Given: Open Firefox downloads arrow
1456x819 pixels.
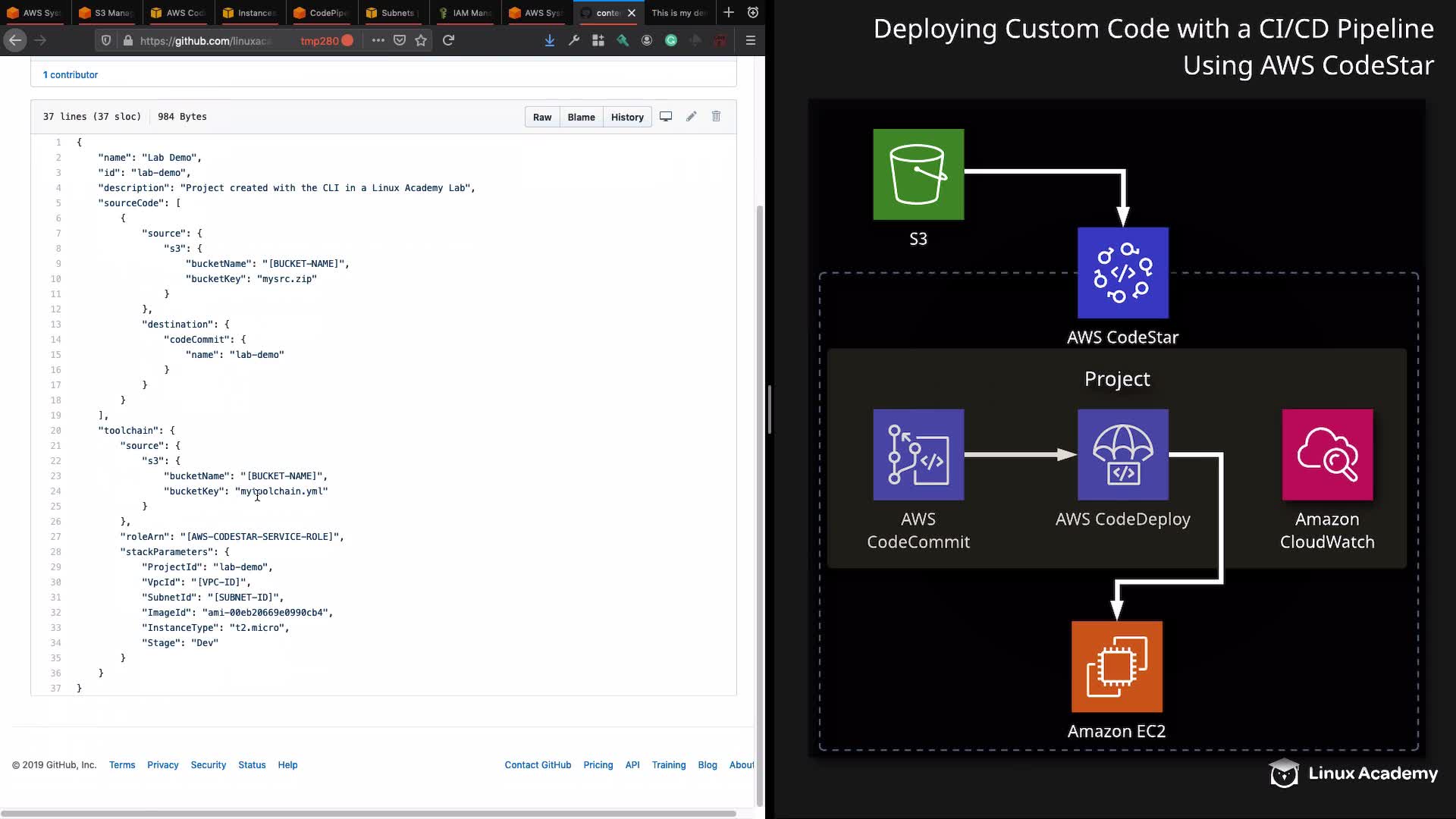Looking at the screenshot, I should tap(549, 40).
